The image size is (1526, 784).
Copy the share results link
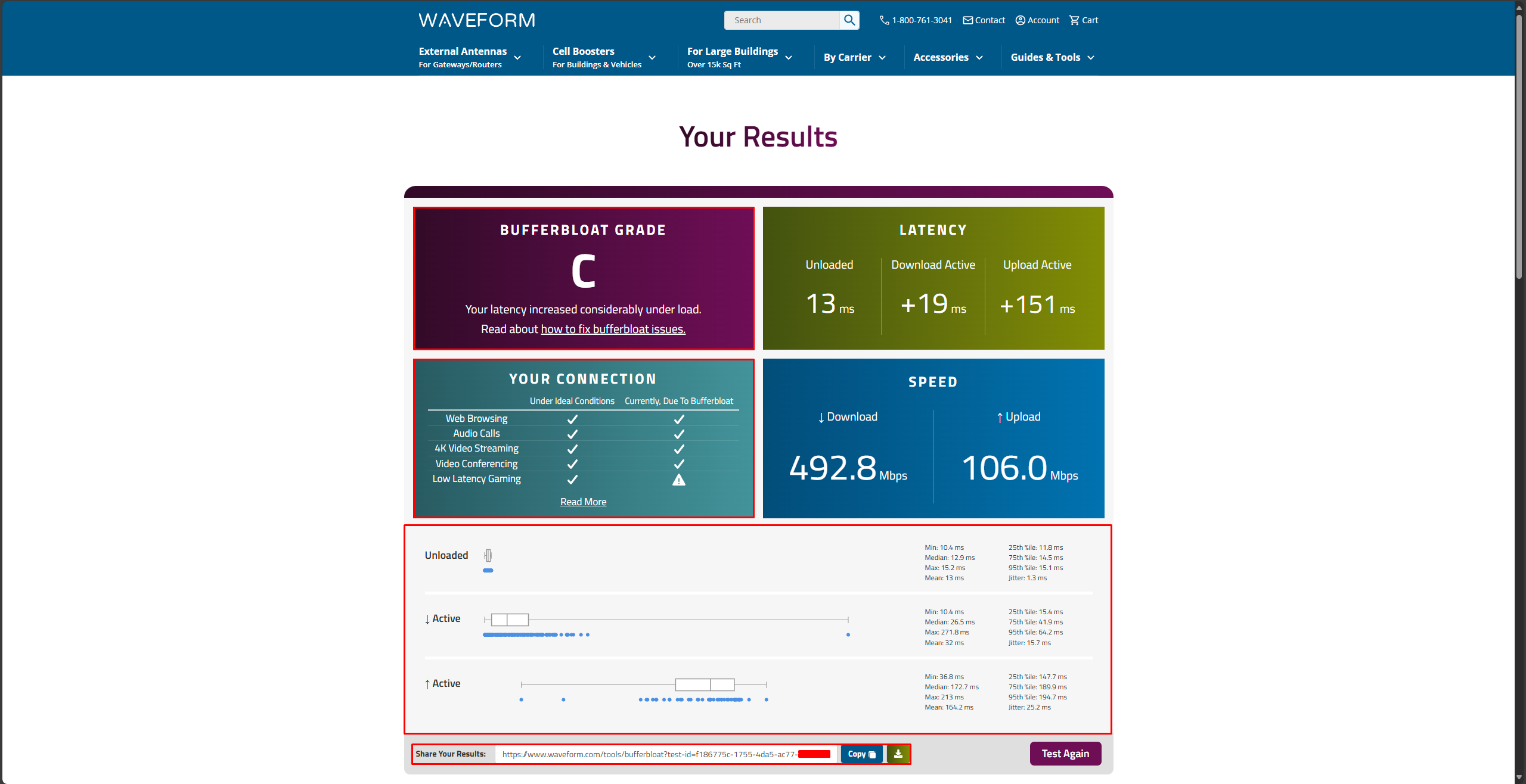pos(861,754)
